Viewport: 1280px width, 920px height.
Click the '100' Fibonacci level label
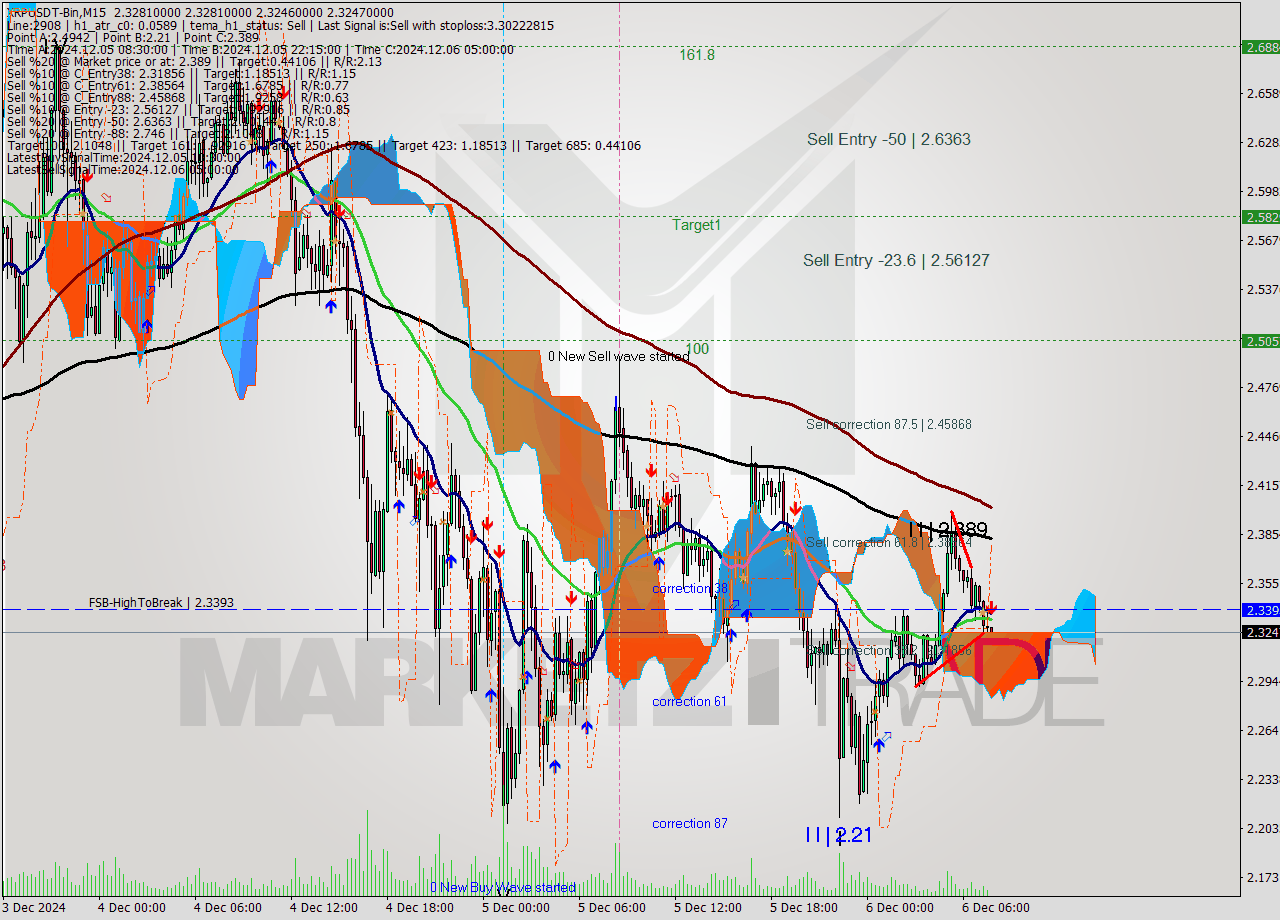[698, 349]
